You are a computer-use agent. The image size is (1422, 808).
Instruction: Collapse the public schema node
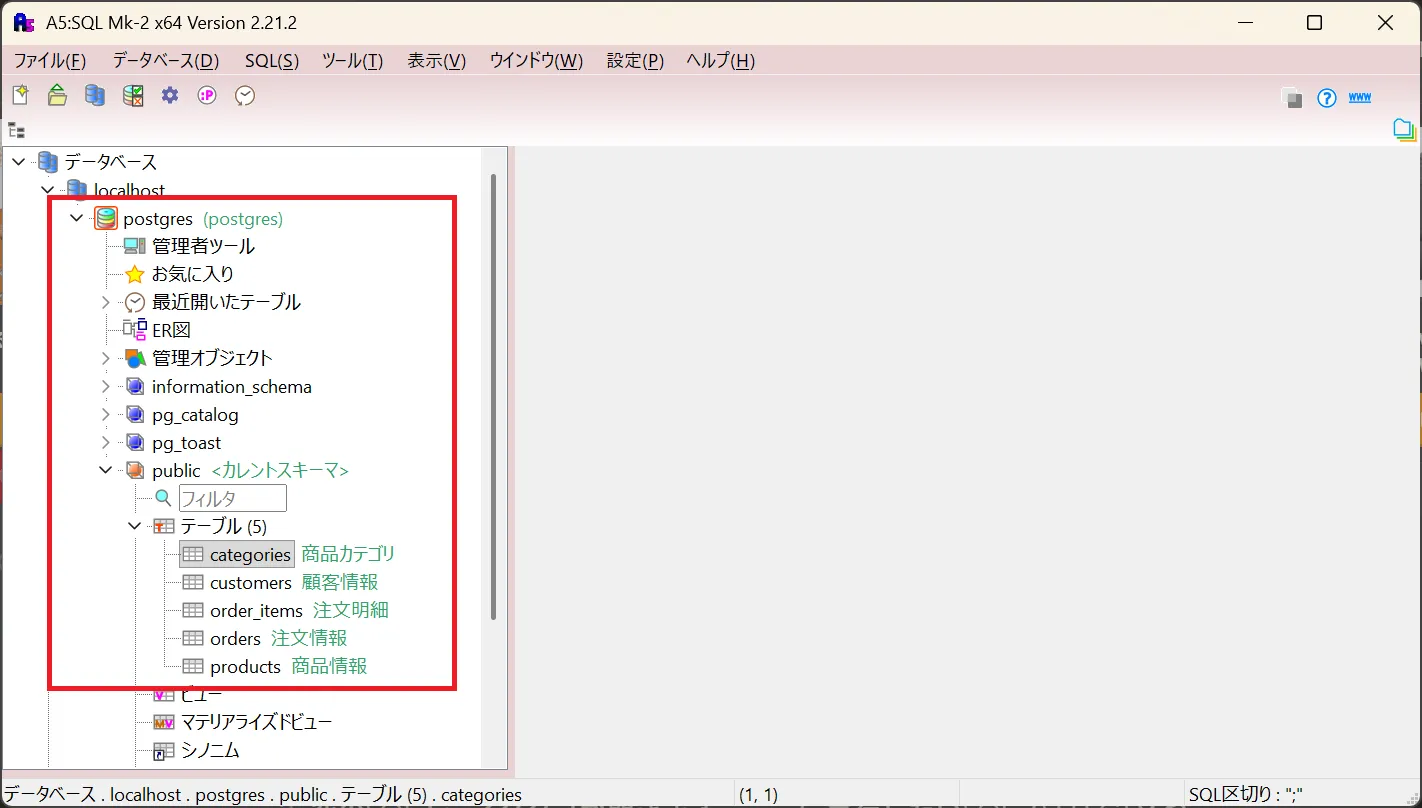coord(106,470)
